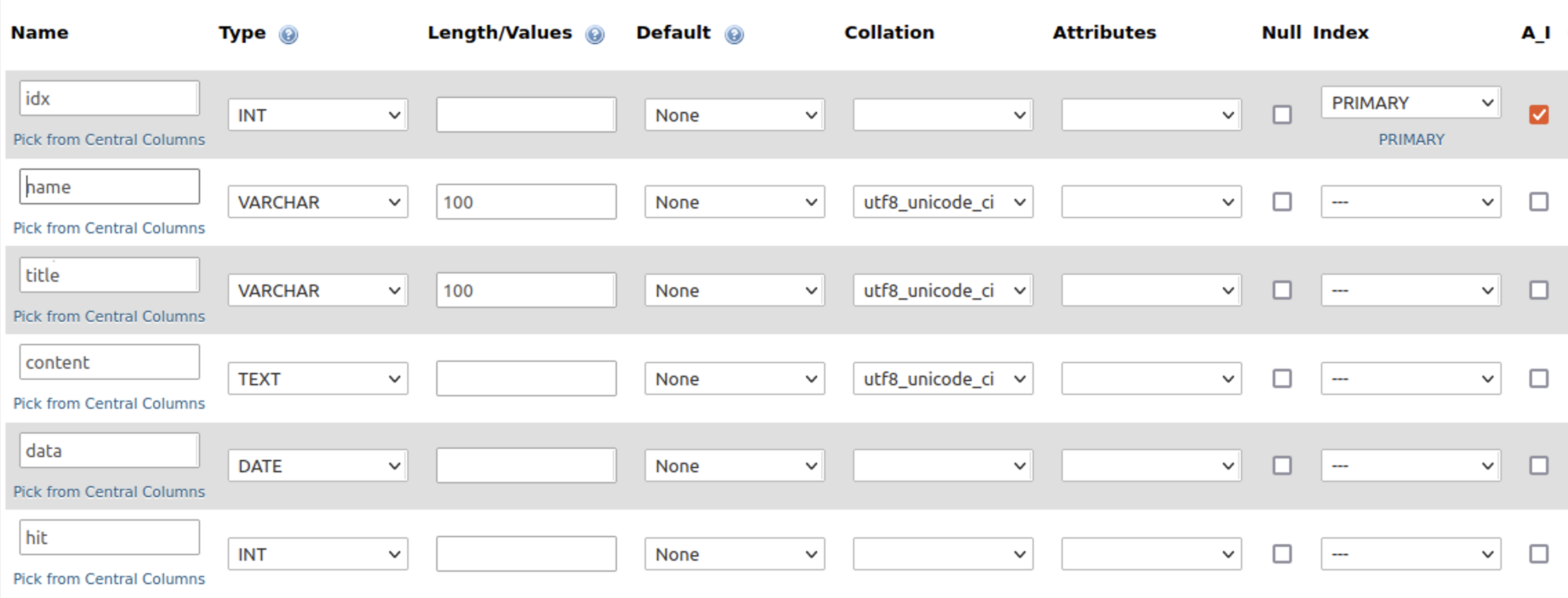The image size is (1568, 598).
Task: Click the help icon next to Type
Action: (288, 35)
